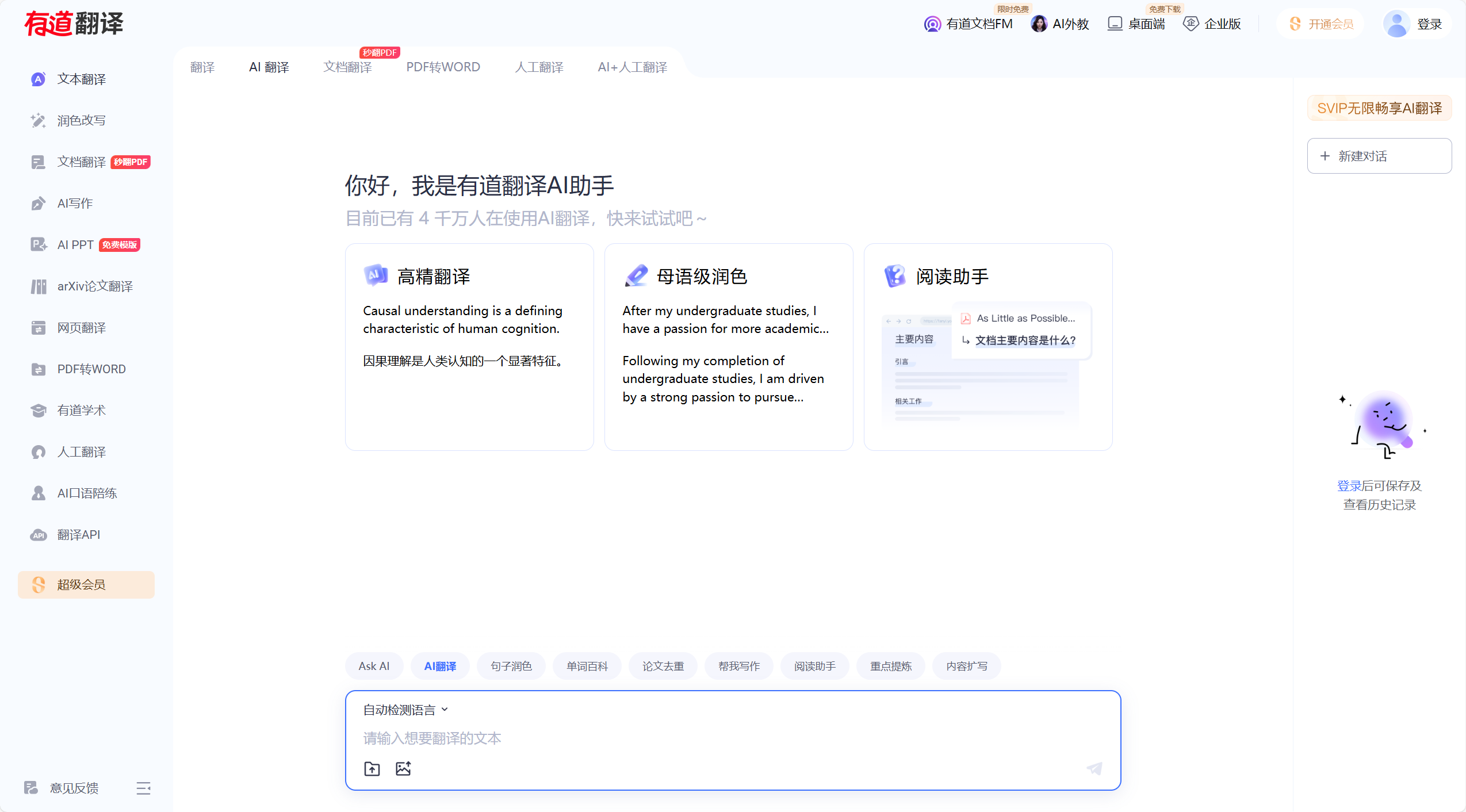Viewport: 1466px width, 812px height.
Task: Open arXiv论文翻译 from the sidebar
Action: coord(94,286)
